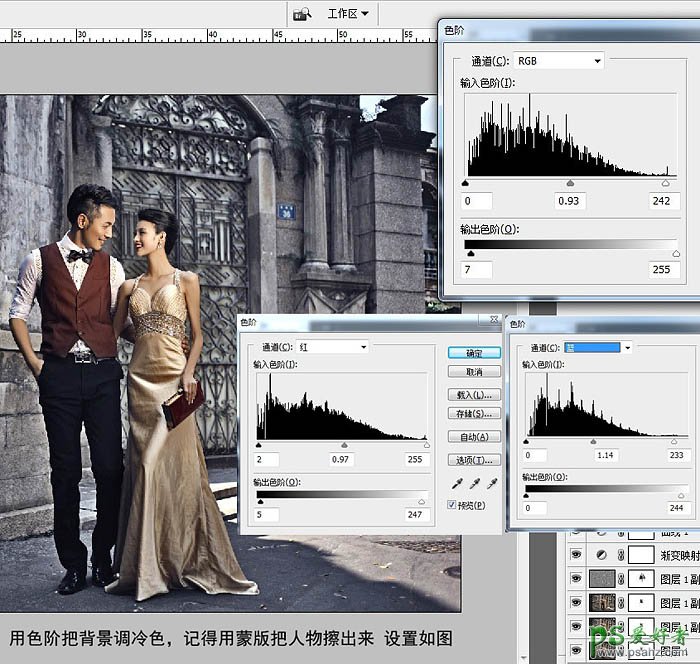
Task: Toggle visibility of the bottom layer
Action: [575, 650]
